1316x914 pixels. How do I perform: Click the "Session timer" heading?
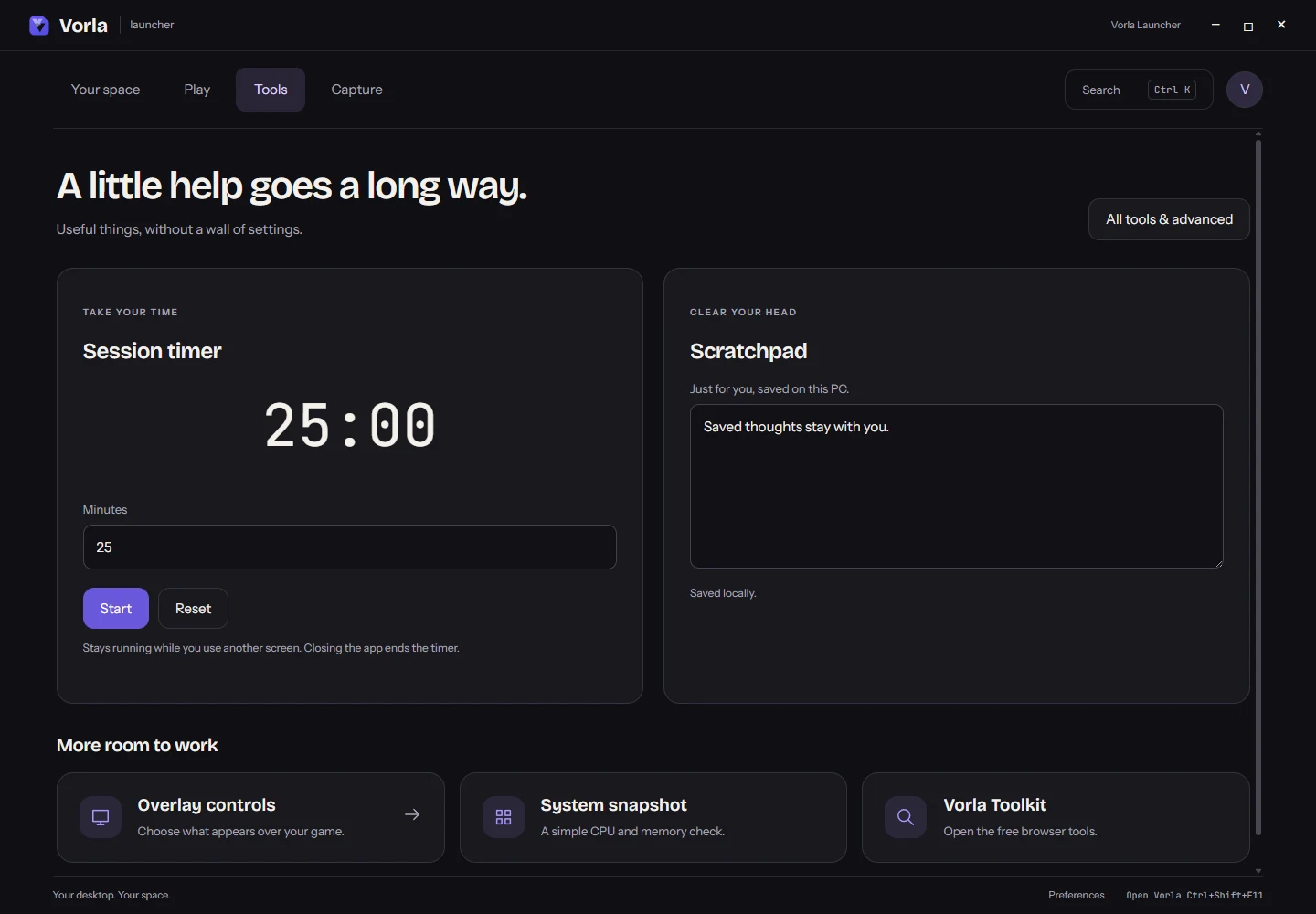point(153,351)
